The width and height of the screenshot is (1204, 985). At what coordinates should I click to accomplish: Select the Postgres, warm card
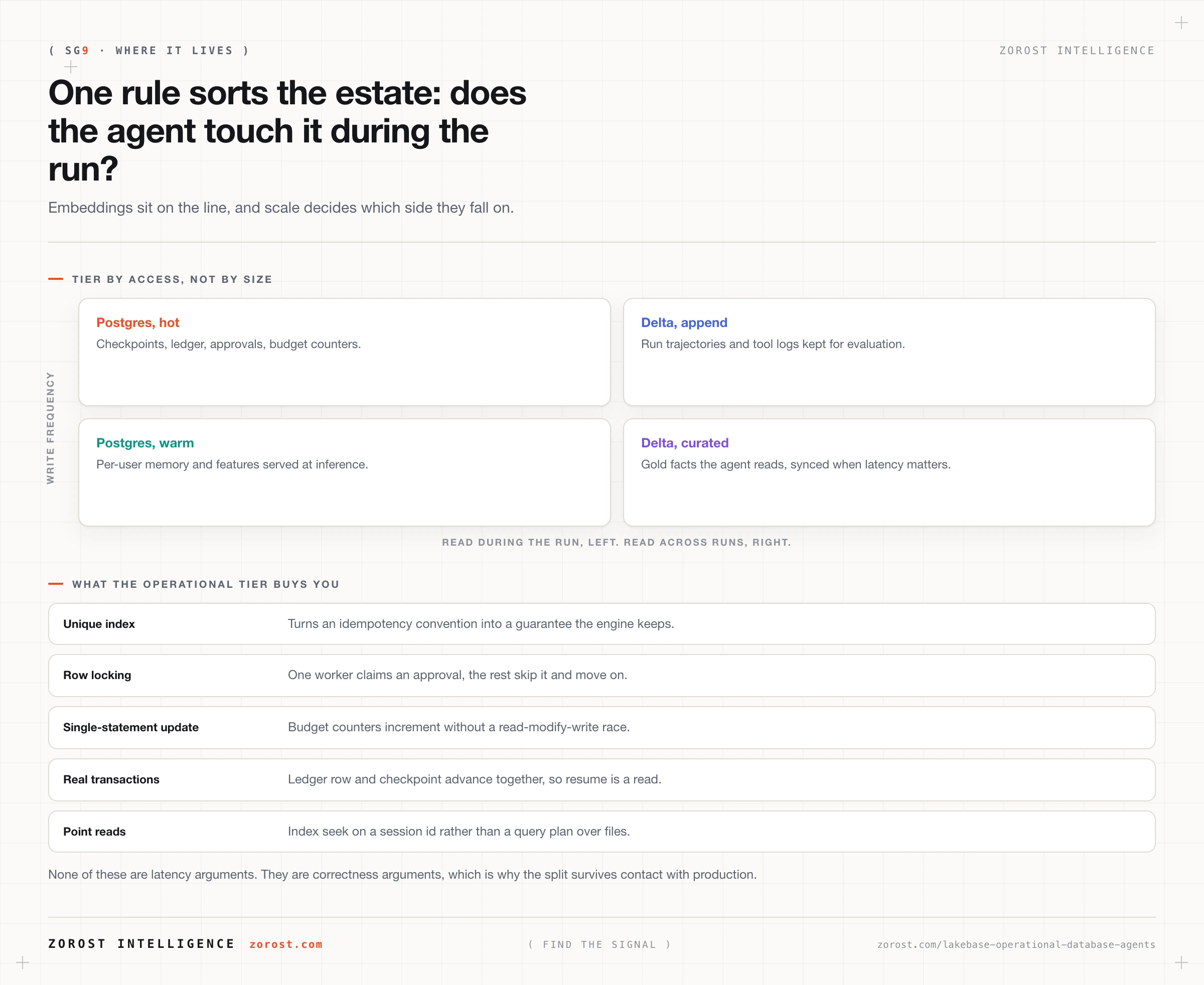click(345, 472)
